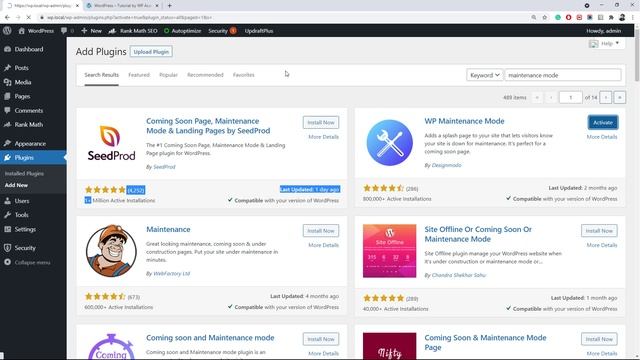Switch to Recommended plugins tab

(x=205, y=75)
